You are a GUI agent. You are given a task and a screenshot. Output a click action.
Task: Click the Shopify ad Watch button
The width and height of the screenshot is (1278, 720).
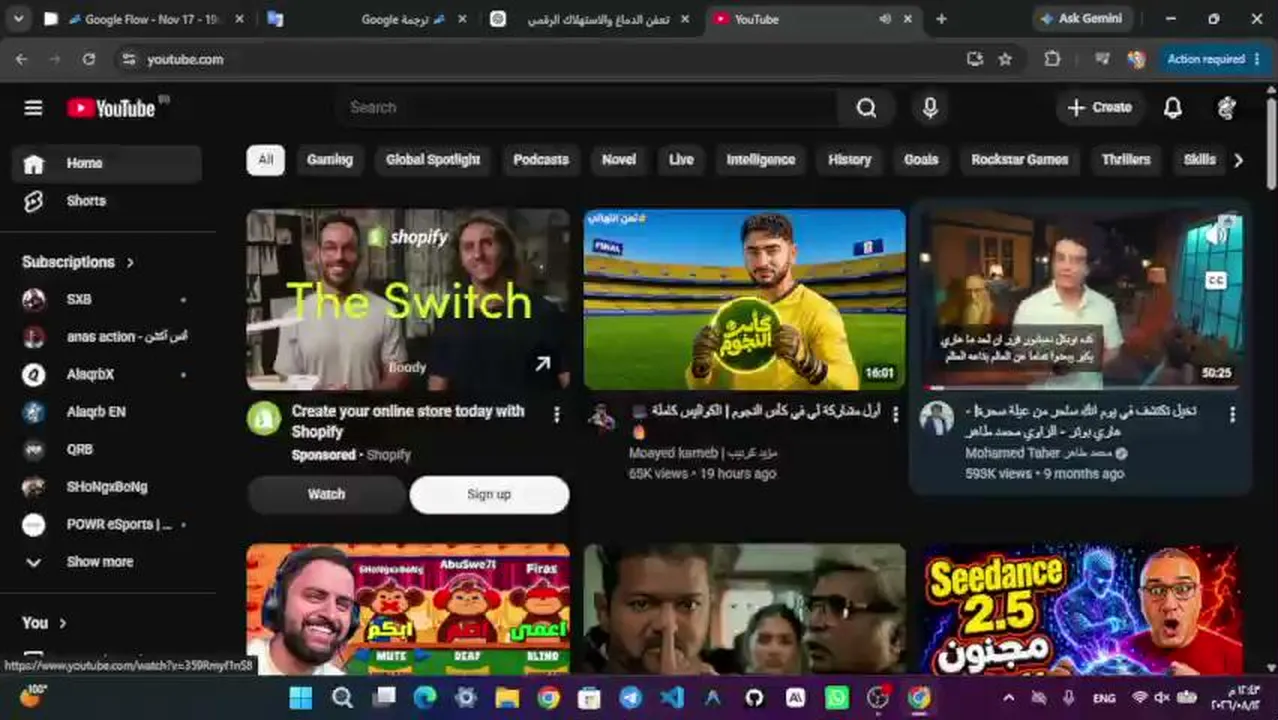click(x=326, y=494)
